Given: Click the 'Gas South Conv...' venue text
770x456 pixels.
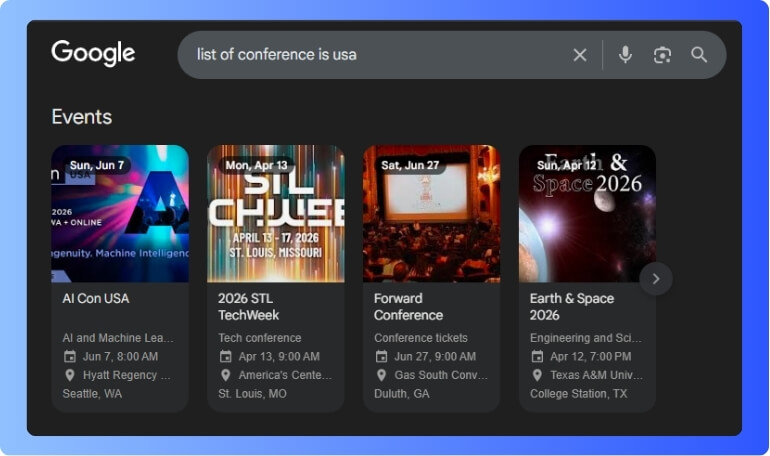Looking at the screenshot, I should pyautogui.click(x=441, y=375).
